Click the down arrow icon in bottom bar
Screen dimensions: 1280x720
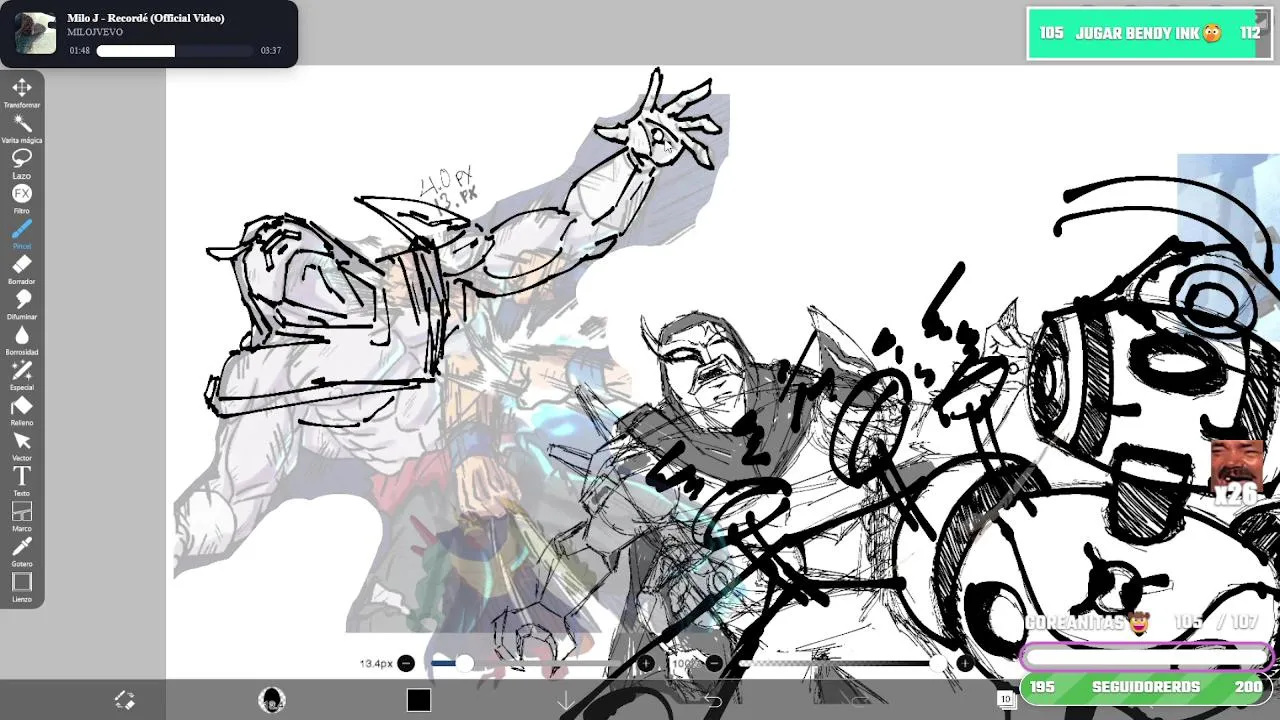click(565, 701)
